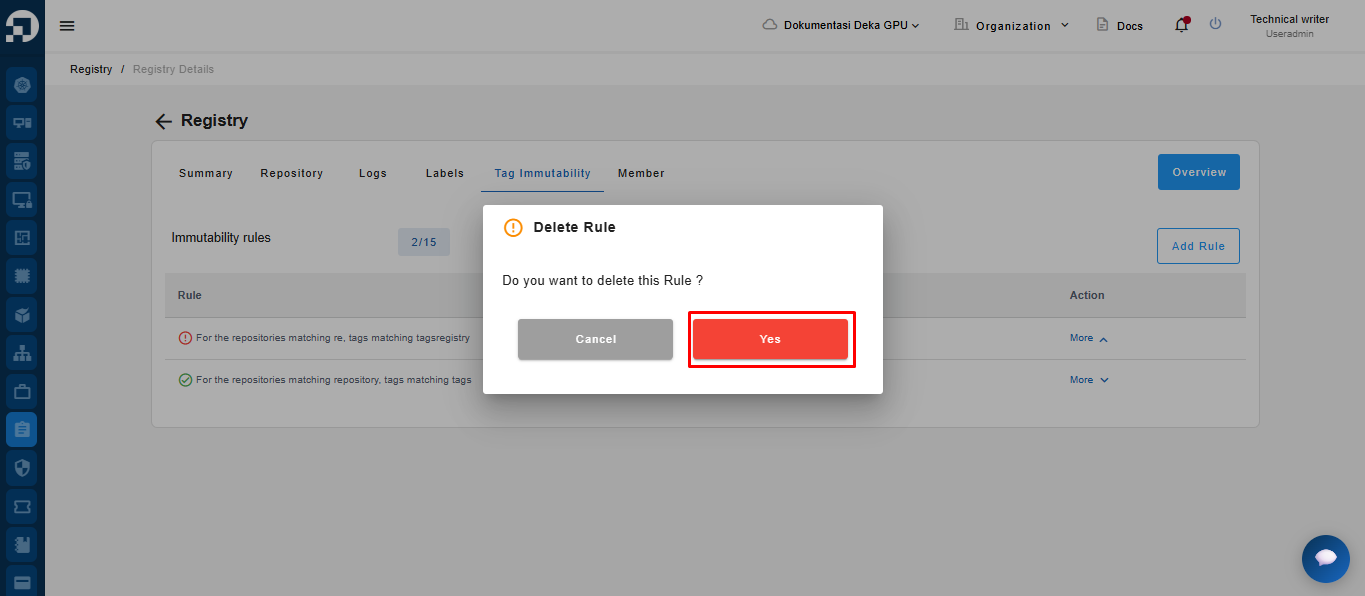Open the Organization dropdown

click(x=1012, y=25)
